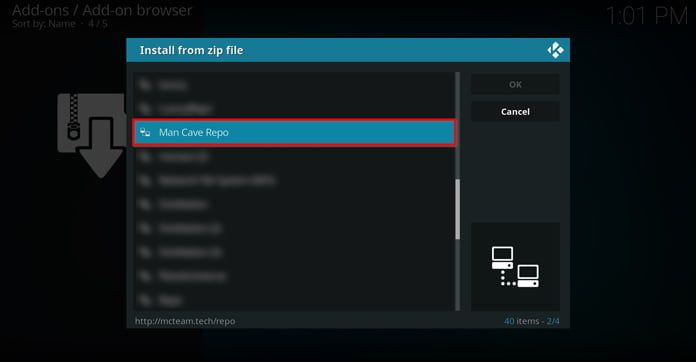Image resolution: width=696 pixels, height=362 pixels.
Task: Click the vertical scrollbar of the file list
Action: click(458, 192)
